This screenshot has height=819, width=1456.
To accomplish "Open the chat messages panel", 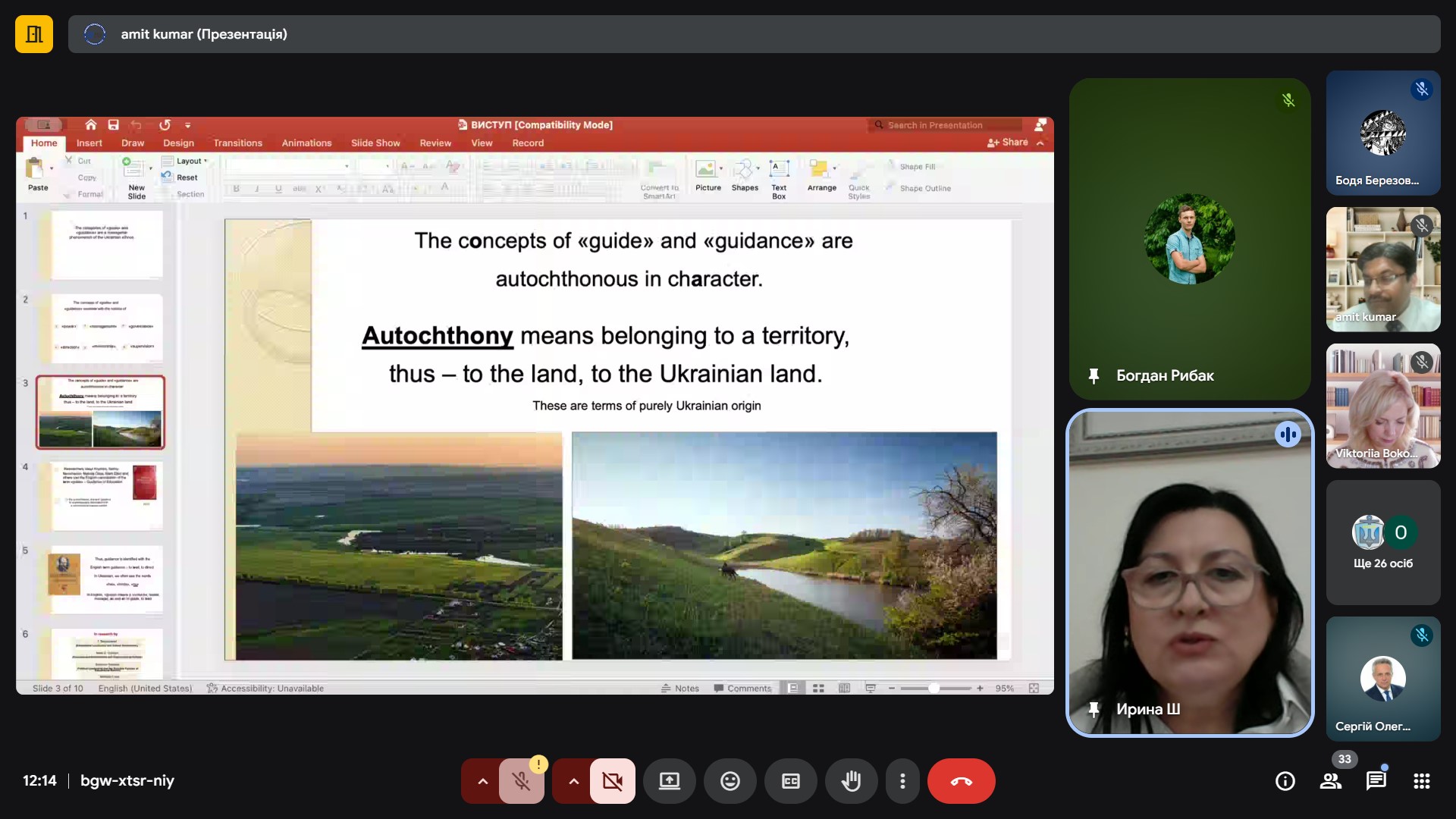I will coord(1376,781).
